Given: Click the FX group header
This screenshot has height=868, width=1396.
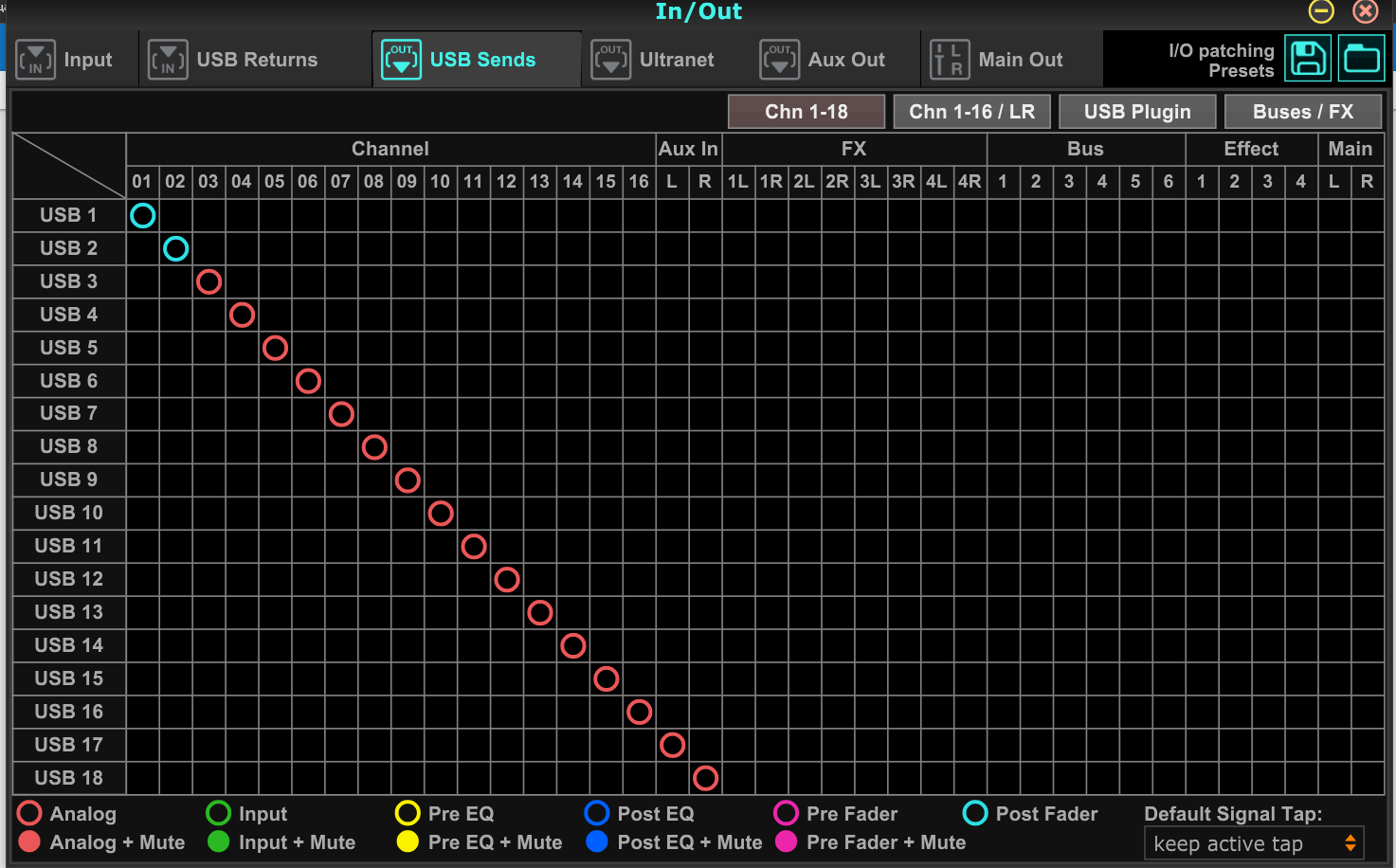Looking at the screenshot, I should [x=854, y=149].
